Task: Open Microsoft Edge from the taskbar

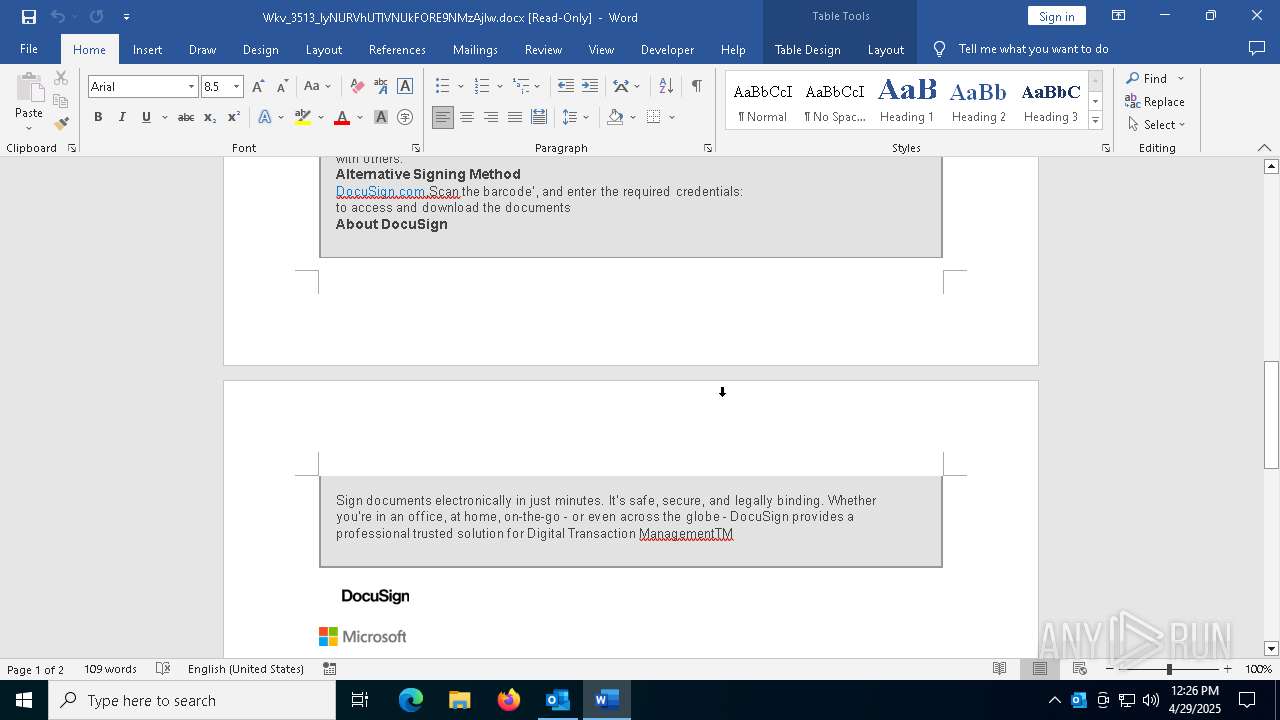Action: (x=411, y=700)
